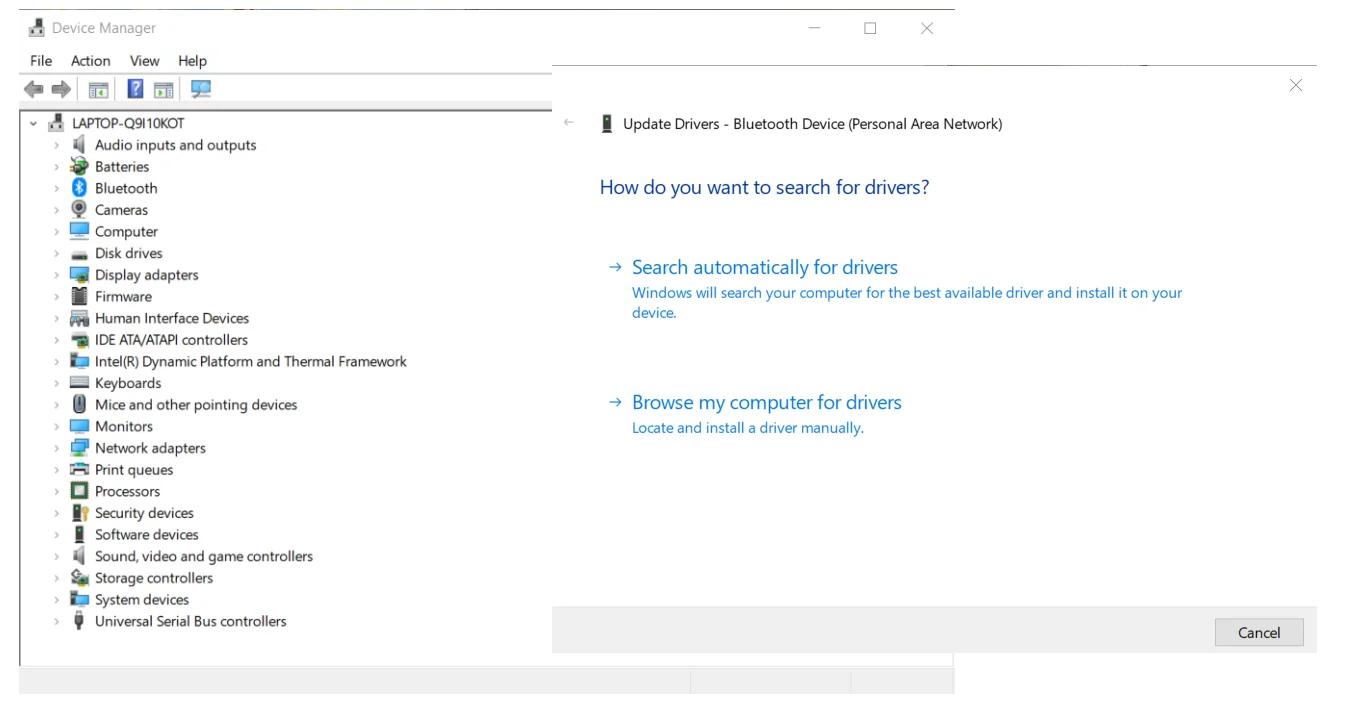Open the Action menu
Image resolution: width=1350 pixels, height=712 pixels.
pyautogui.click(x=91, y=61)
